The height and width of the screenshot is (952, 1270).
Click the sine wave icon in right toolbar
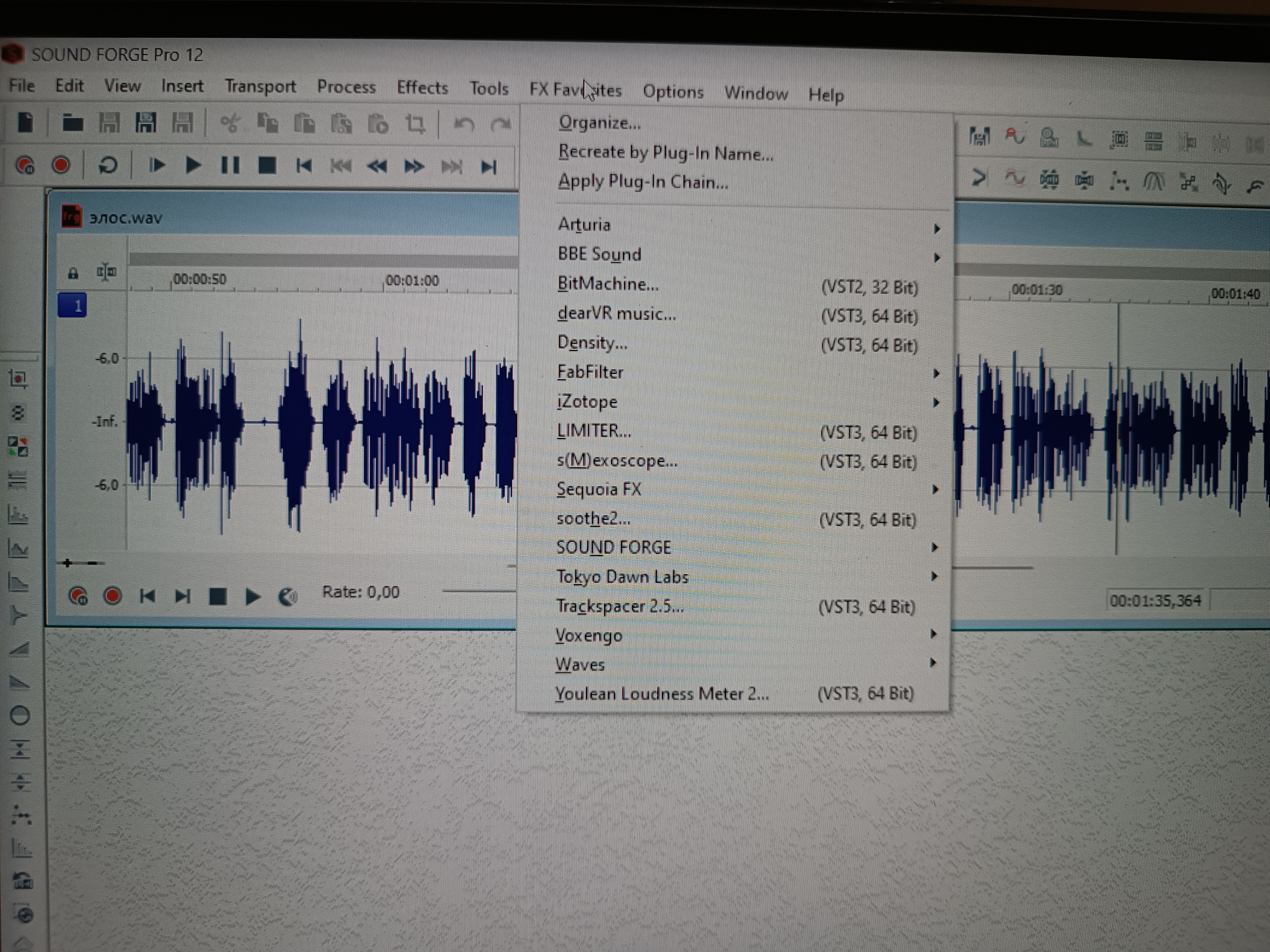1014,179
